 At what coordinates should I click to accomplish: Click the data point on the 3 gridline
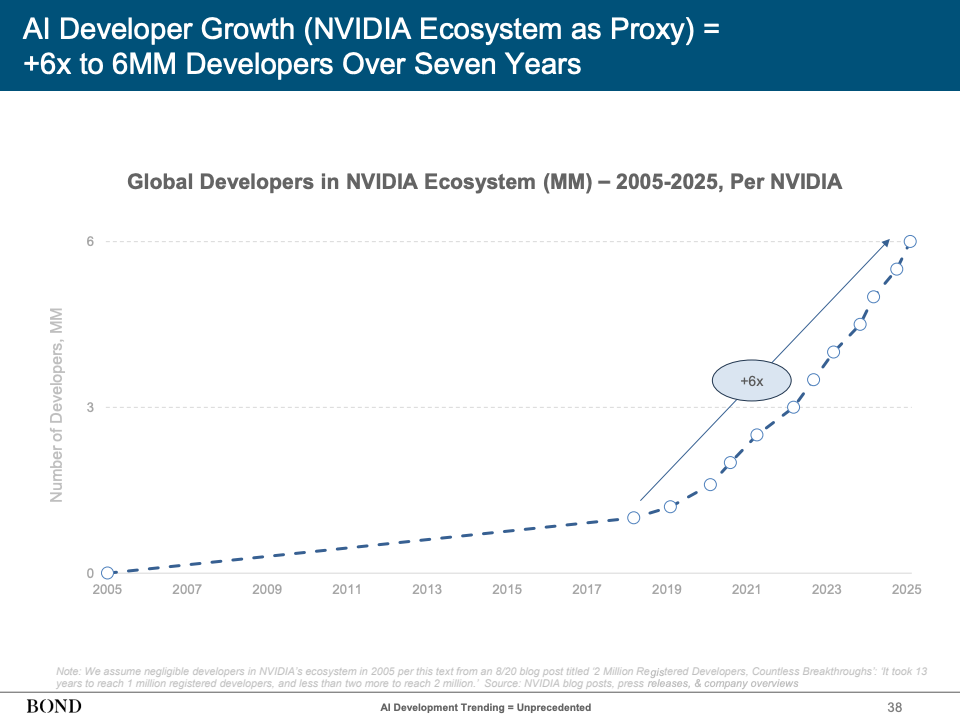(793, 407)
